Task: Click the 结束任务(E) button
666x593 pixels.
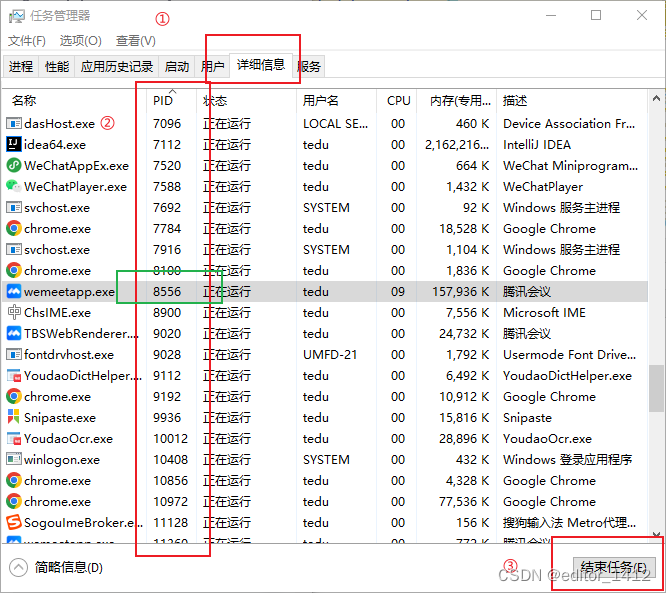Action: click(x=614, y=568)
